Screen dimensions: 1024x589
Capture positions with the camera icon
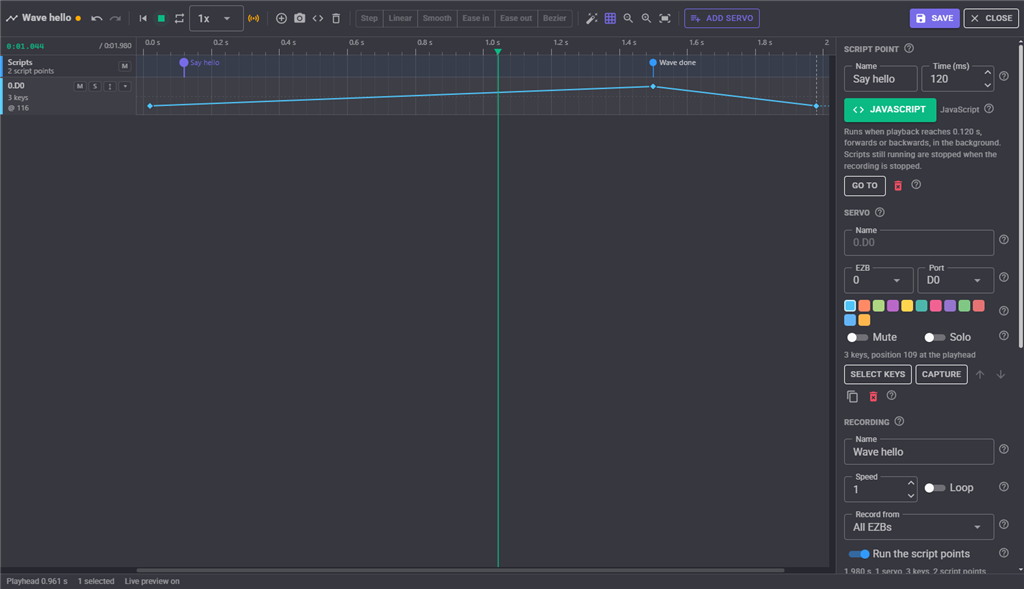pos(300,18)
